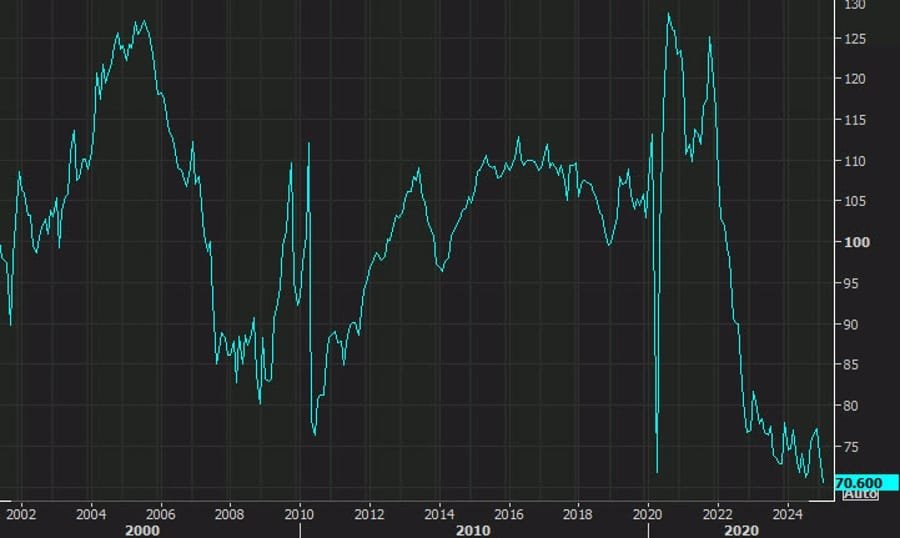
Task: Select the 70.600 current value label
Action: pyautogui.click(x=859, y=482)
